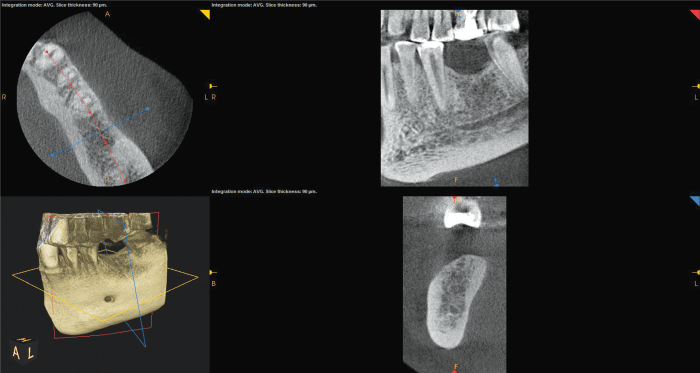Select third red control point on arch curve
This screenshot has width=700, height=373.
coord(90,112)
